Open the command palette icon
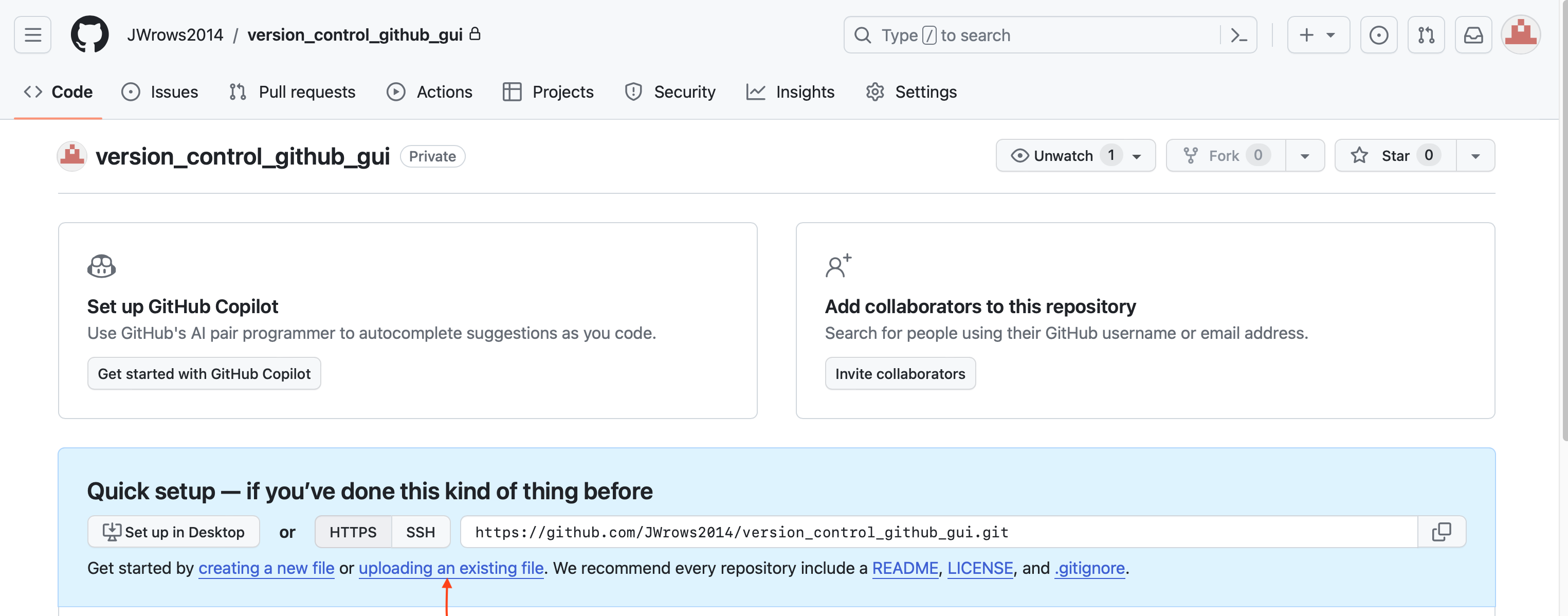Screen dimensions: 1568x616 click(1238, 35)
